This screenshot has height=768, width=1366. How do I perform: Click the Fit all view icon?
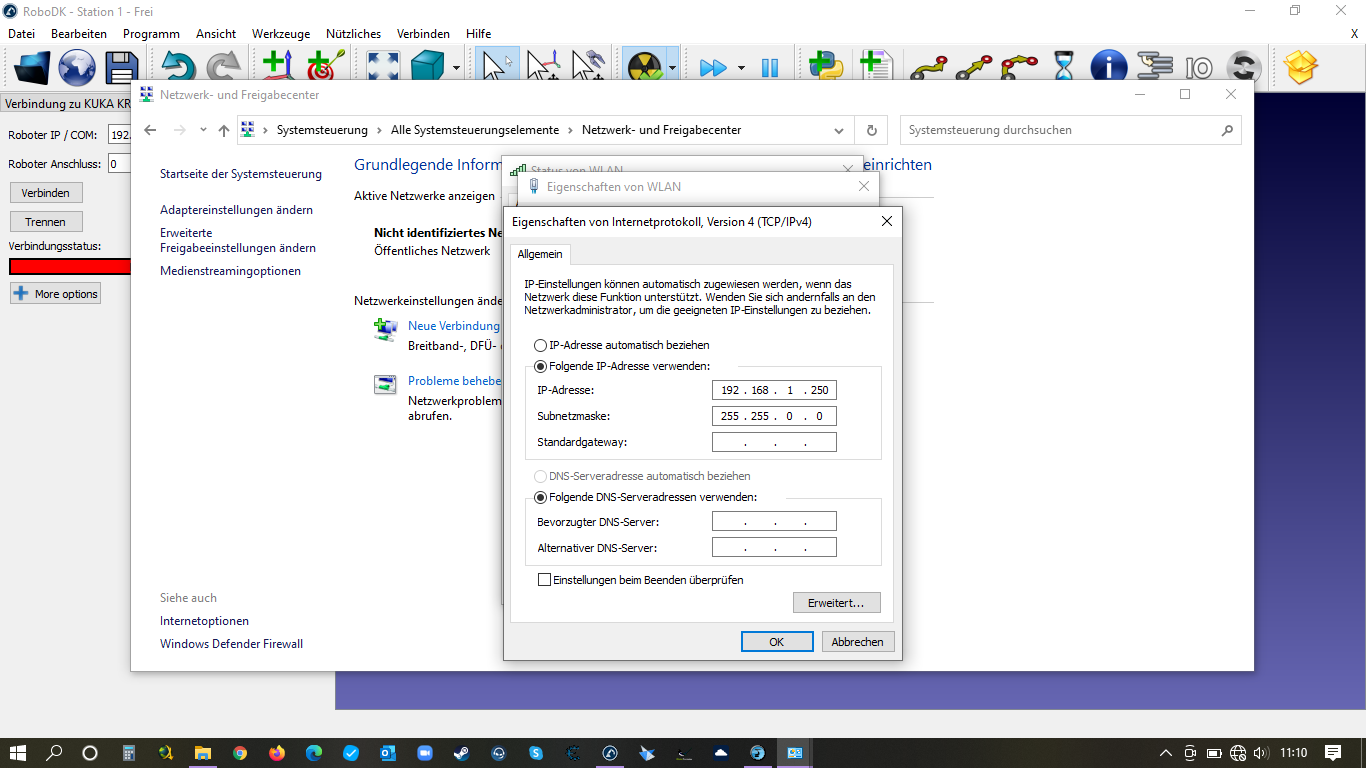click(x=384, y=68)
